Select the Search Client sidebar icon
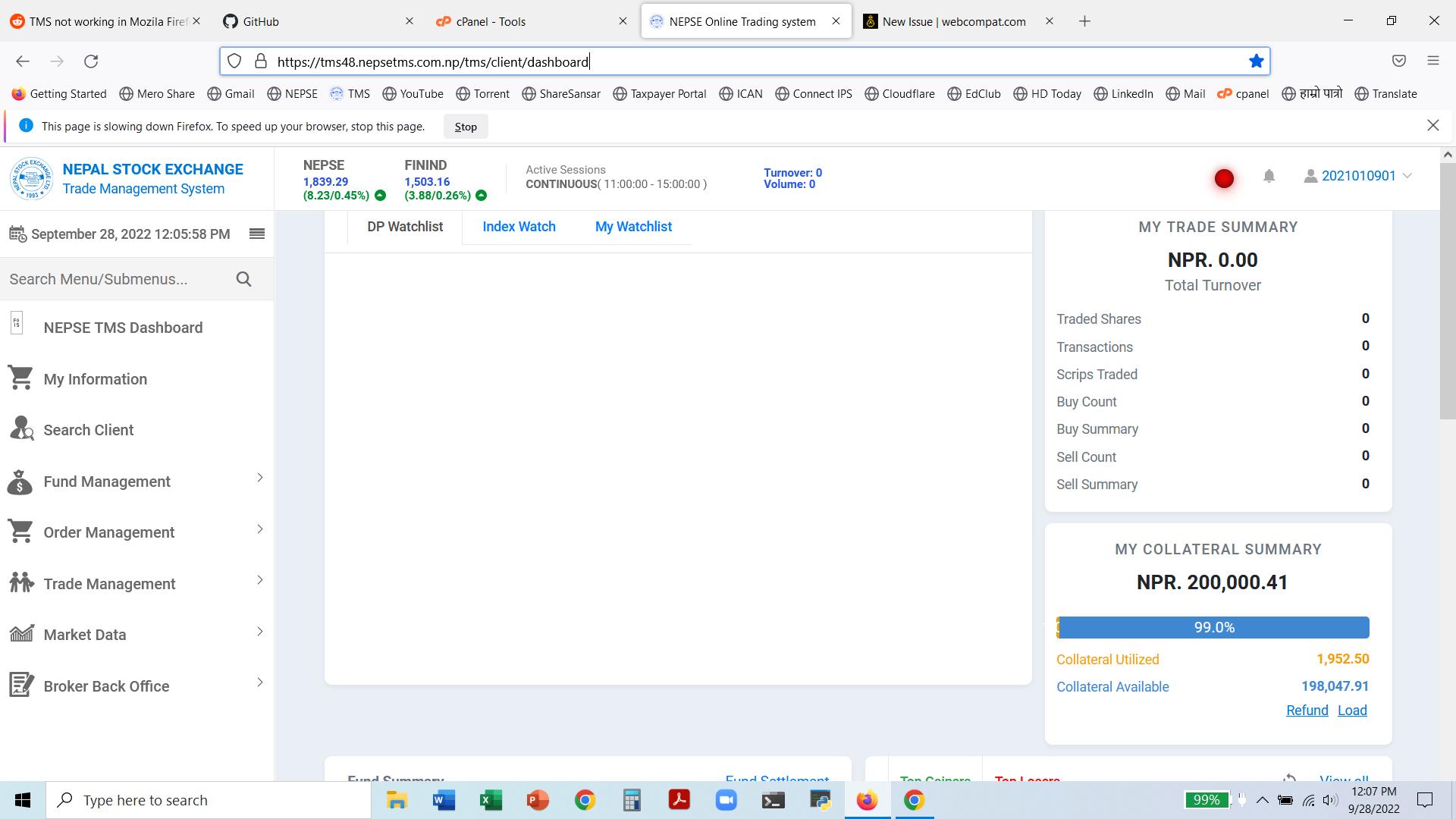The height and width of the screenshot is (819, 1456). coord(20,429)
